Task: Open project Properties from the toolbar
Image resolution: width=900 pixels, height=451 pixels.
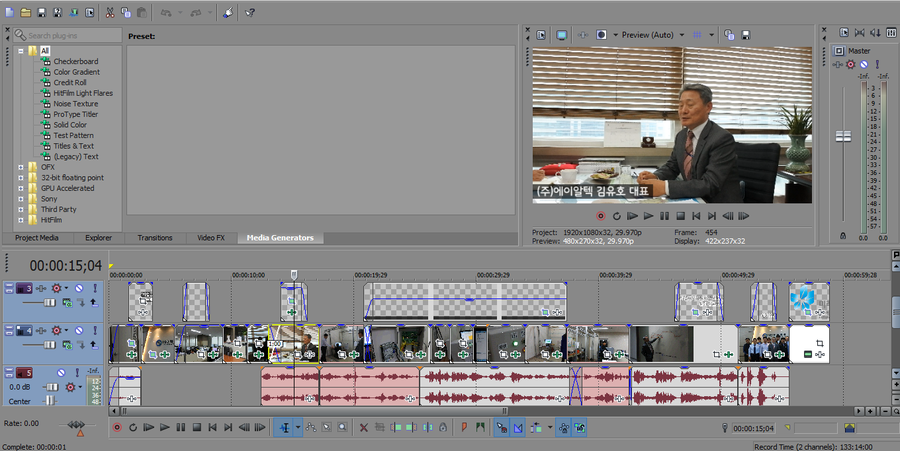Action: [90, 12]
